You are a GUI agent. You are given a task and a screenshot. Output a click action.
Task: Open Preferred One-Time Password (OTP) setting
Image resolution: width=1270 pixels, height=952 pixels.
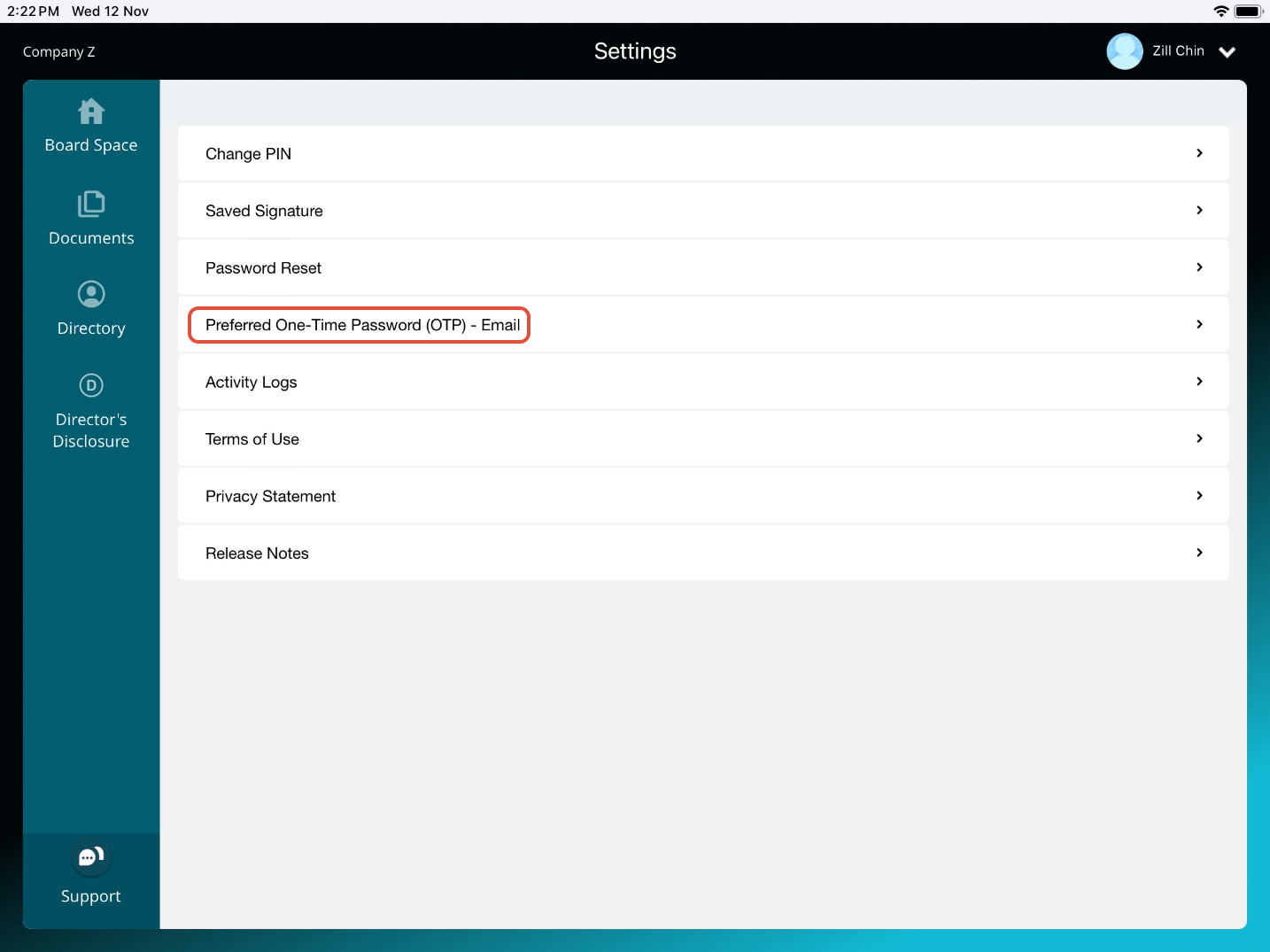click(x=703, y=325)
